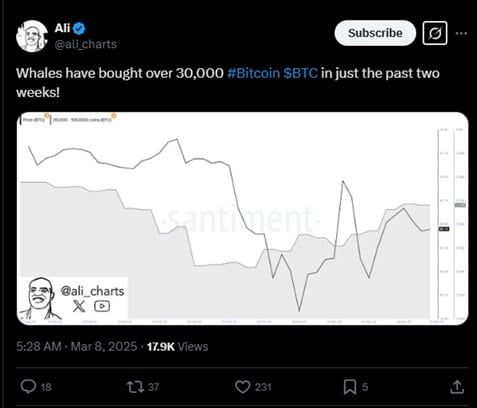The image size is (477, 408).
Task: Open the #Bitcoin hashtag link
Action: tap(254, 73)
